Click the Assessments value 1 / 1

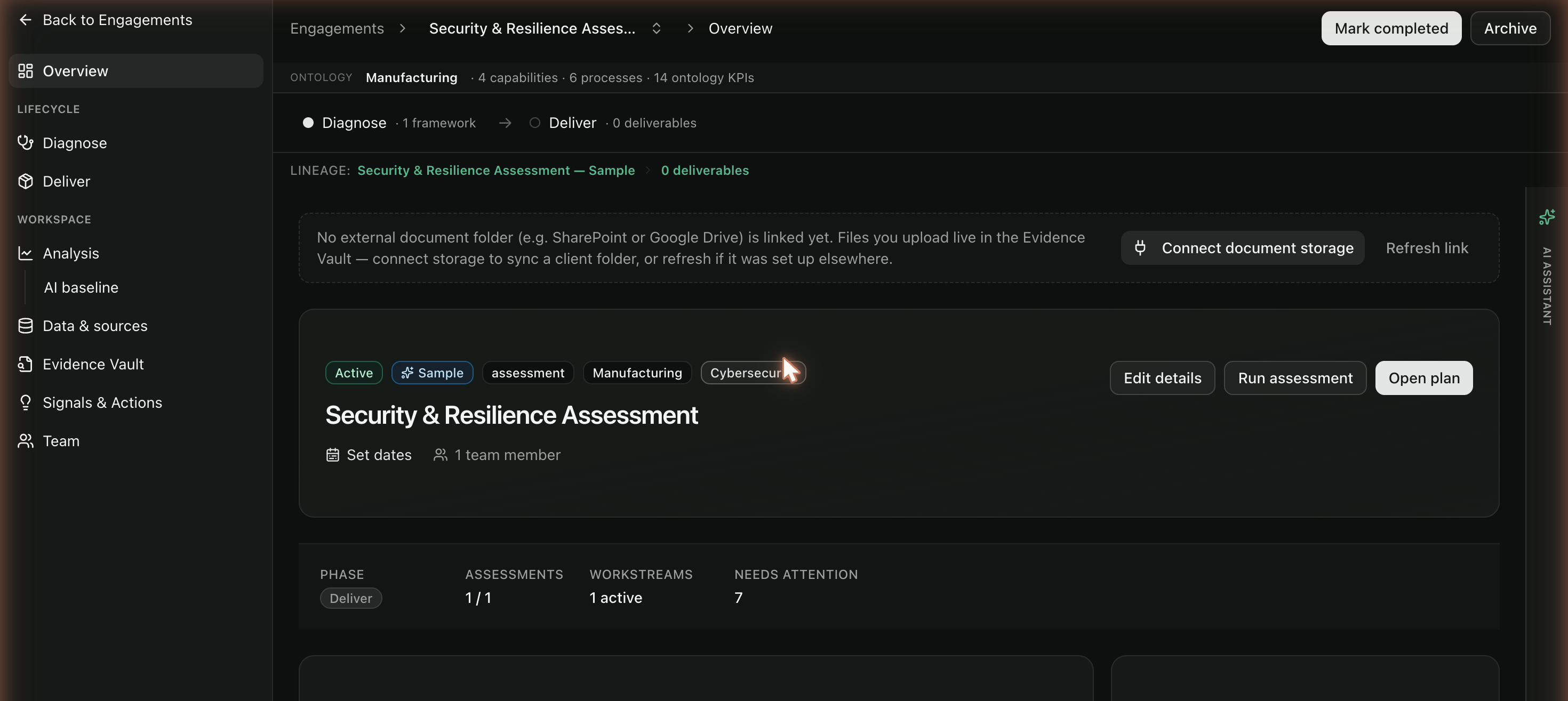coord(478,598)
